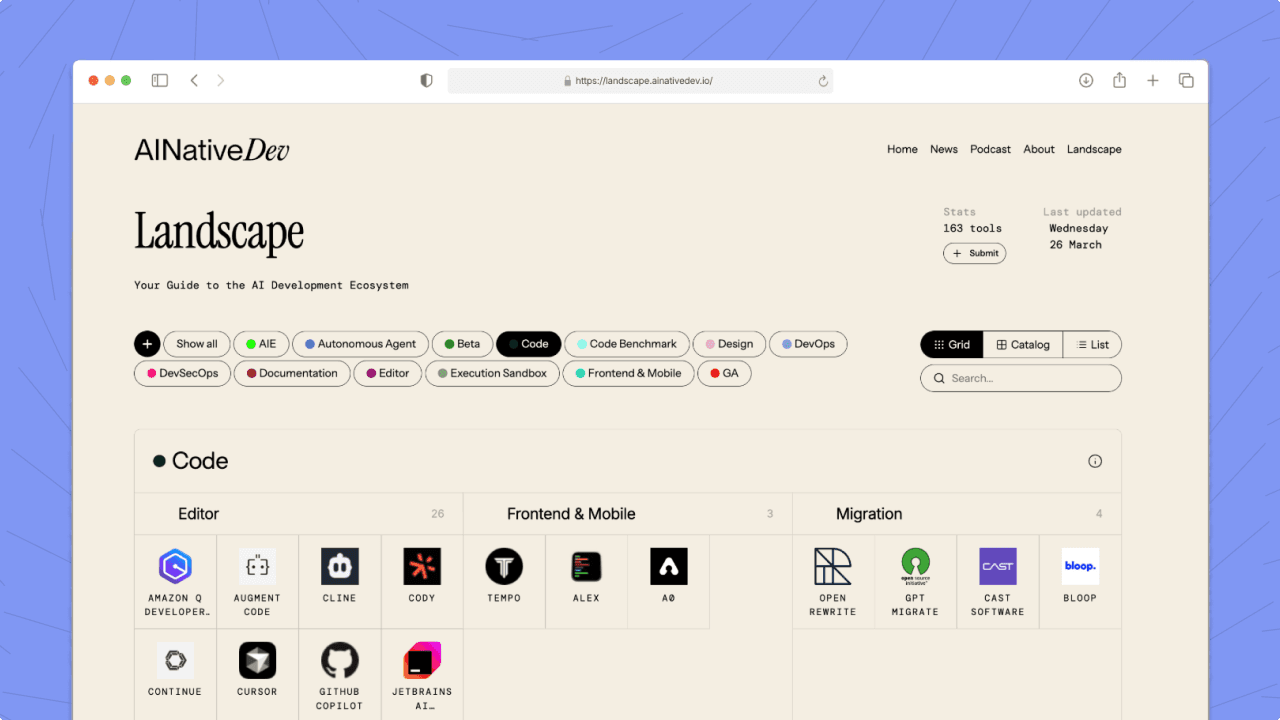Open a new tab with plus icon

click(x=1153, y=81)
